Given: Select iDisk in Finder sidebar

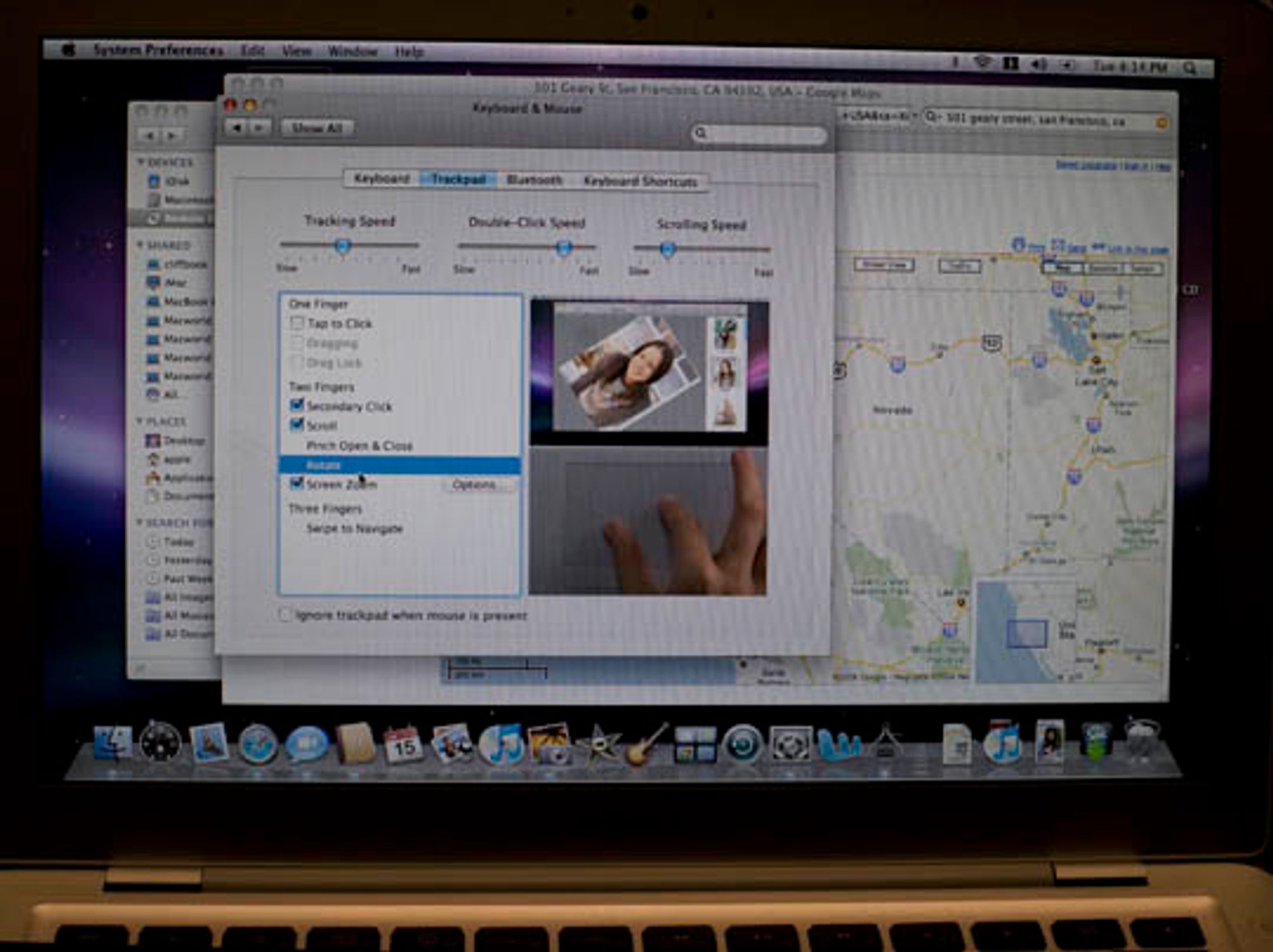Looking at the screenshot, I should coord(169,181).
